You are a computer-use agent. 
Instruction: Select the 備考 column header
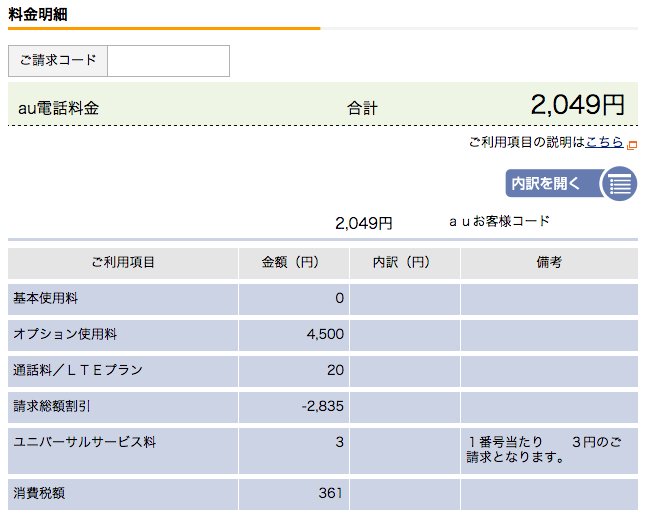pyautogui.click(x=549, y=263)
